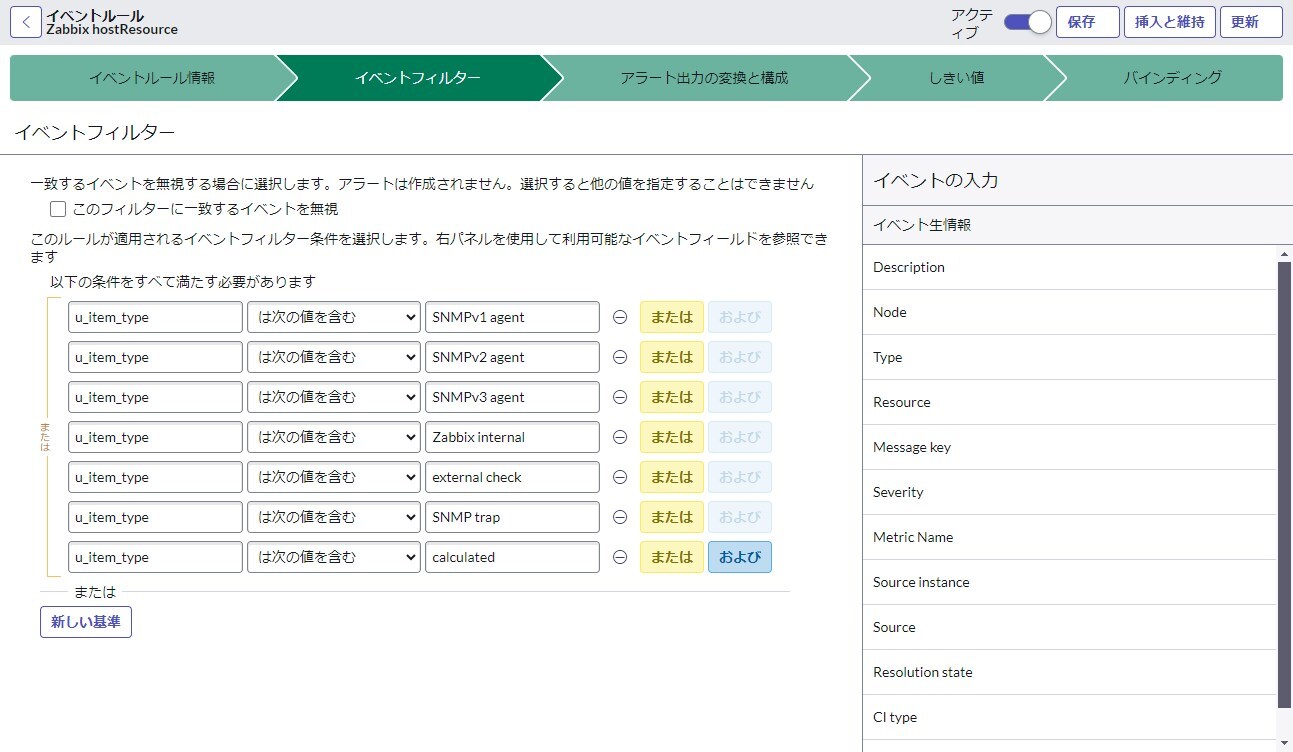Remove the SNMP trap condition
Image resolution: width=1293 pixels, height=752 pixels.
pos(619,517)
